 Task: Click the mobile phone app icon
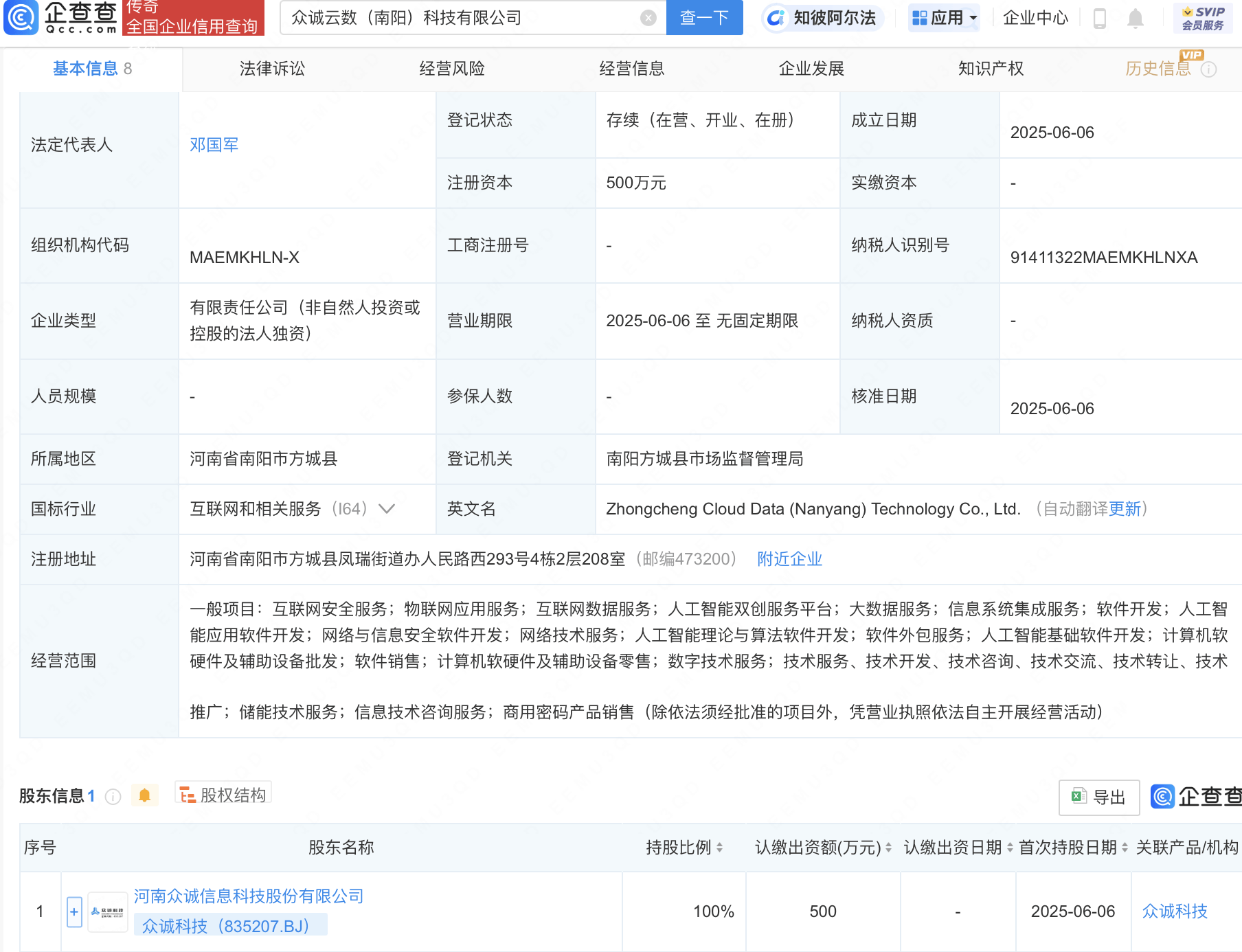(x=1099, y=18)
